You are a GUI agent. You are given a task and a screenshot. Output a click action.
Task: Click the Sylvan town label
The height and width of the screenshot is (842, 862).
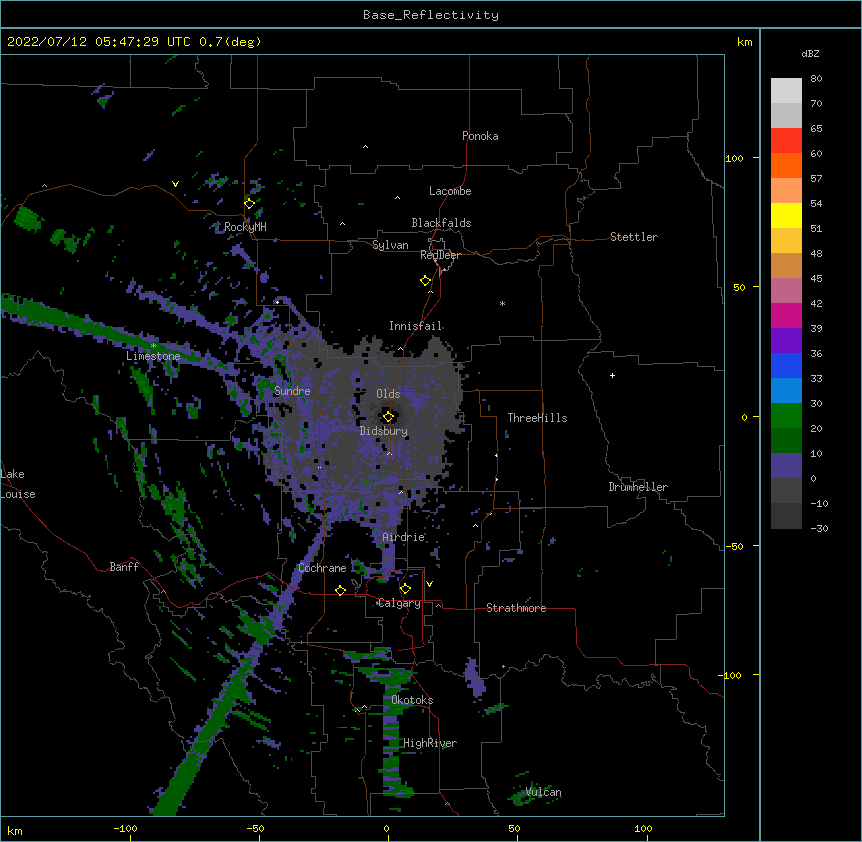(390, 245)
